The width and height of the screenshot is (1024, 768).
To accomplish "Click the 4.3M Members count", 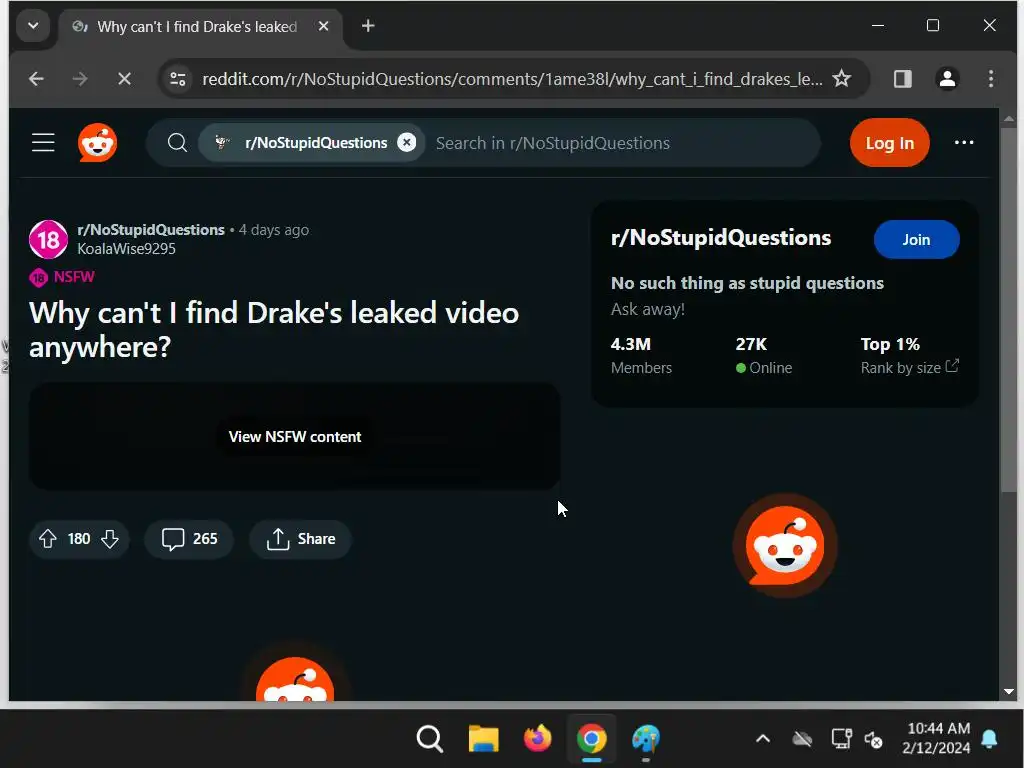I will pos(641,355).
